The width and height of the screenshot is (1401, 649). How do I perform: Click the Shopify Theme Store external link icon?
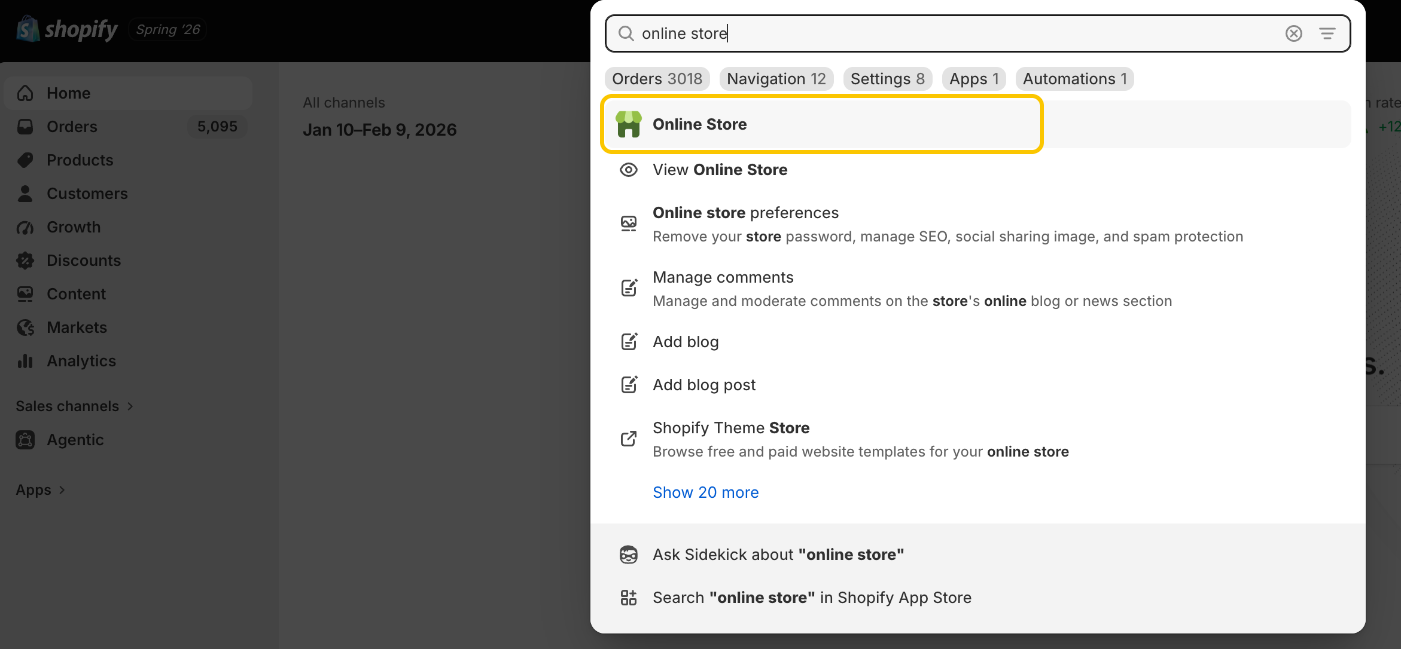(x=628, y=439)
